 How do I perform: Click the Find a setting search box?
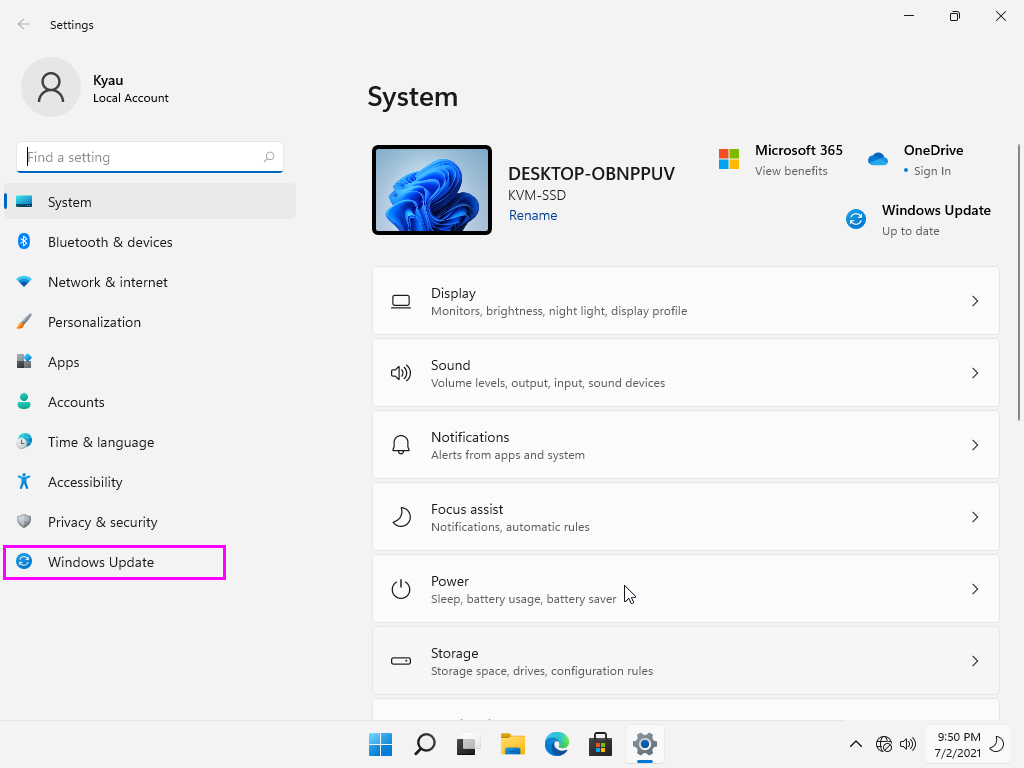tap(150, 157)
